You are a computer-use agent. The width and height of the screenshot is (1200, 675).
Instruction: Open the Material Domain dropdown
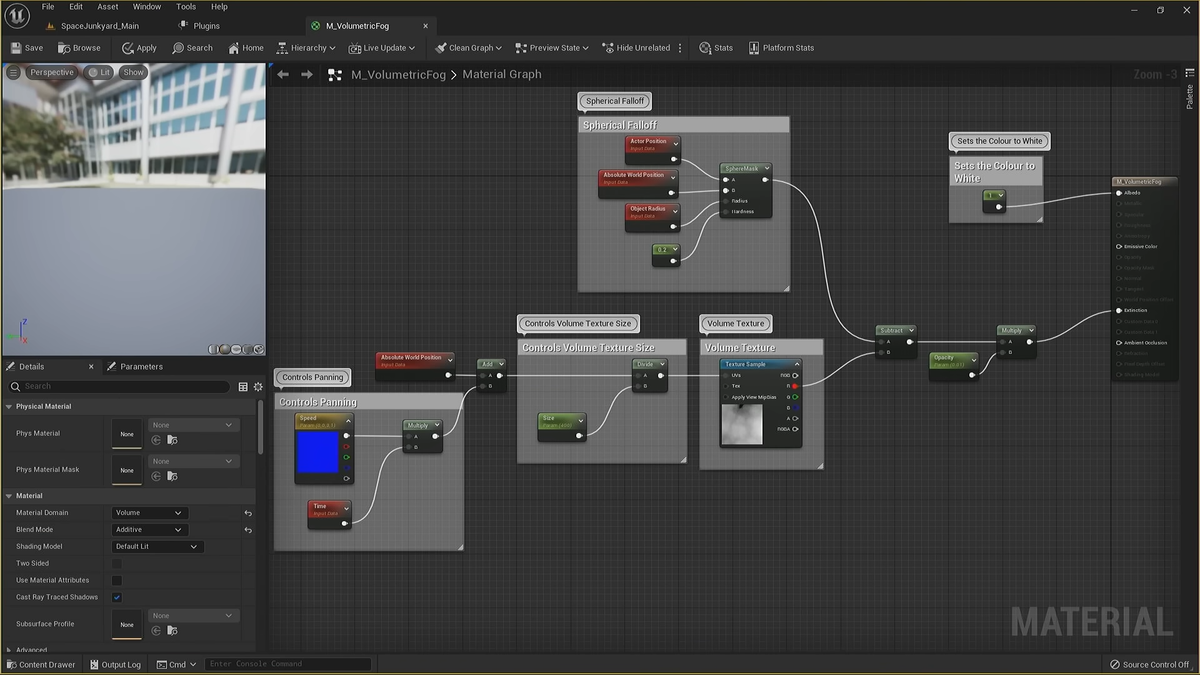(x=149, y=513)
